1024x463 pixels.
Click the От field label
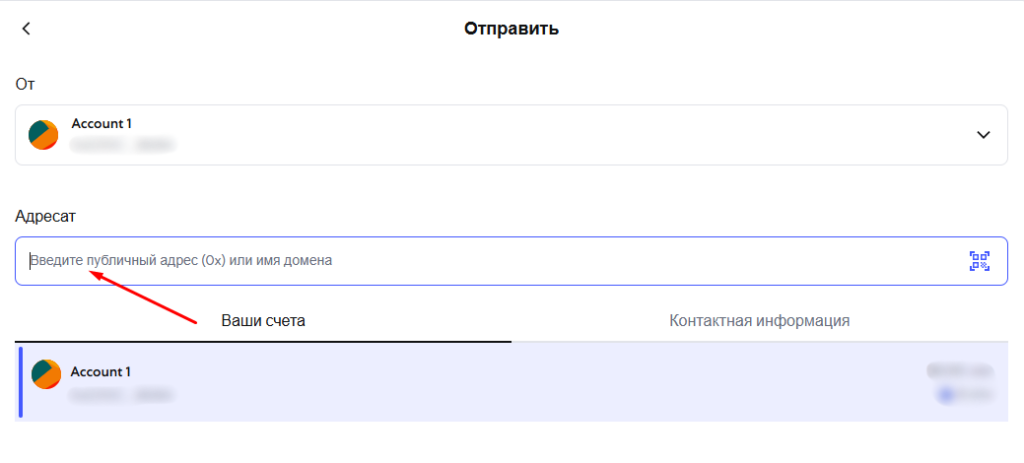point(26,84)
